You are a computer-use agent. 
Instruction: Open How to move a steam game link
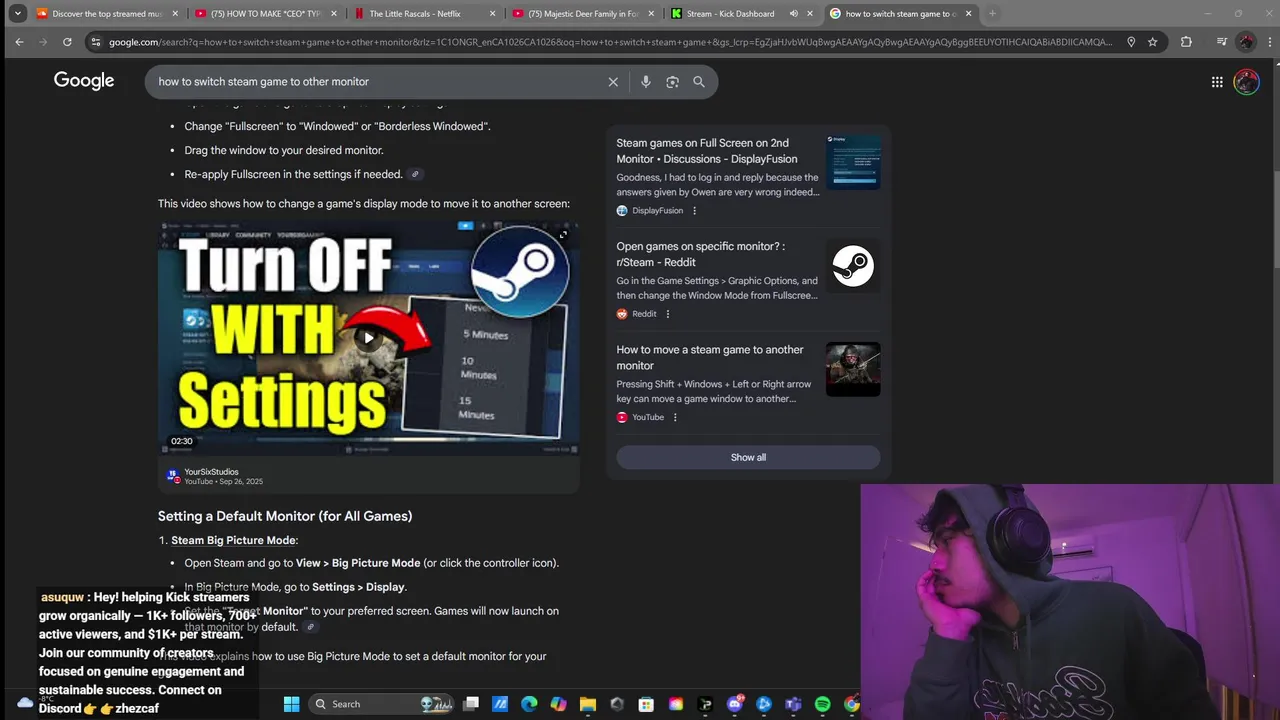point(710,357)
